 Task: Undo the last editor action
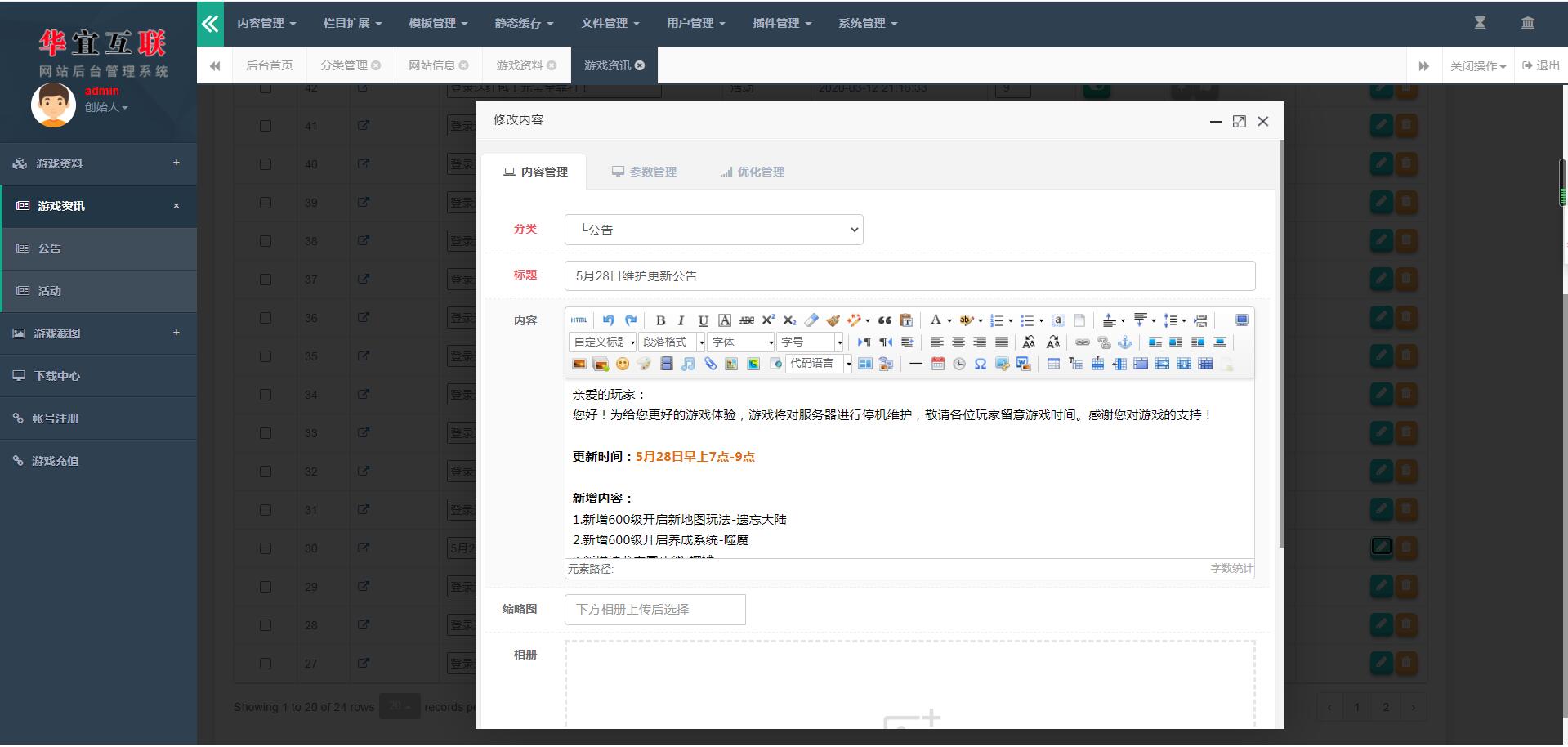(608, 320)
